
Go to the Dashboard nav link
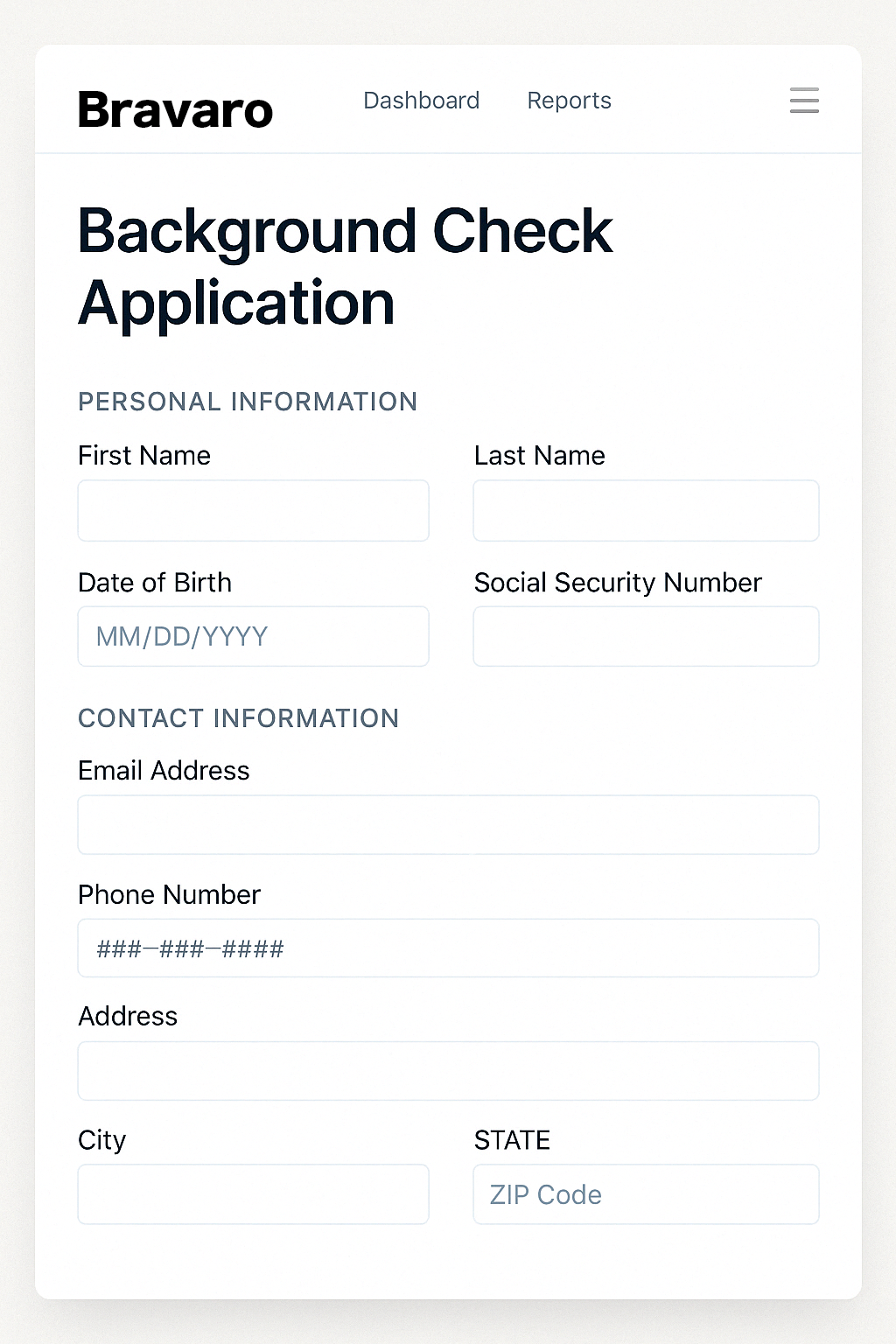click(422, 101)
